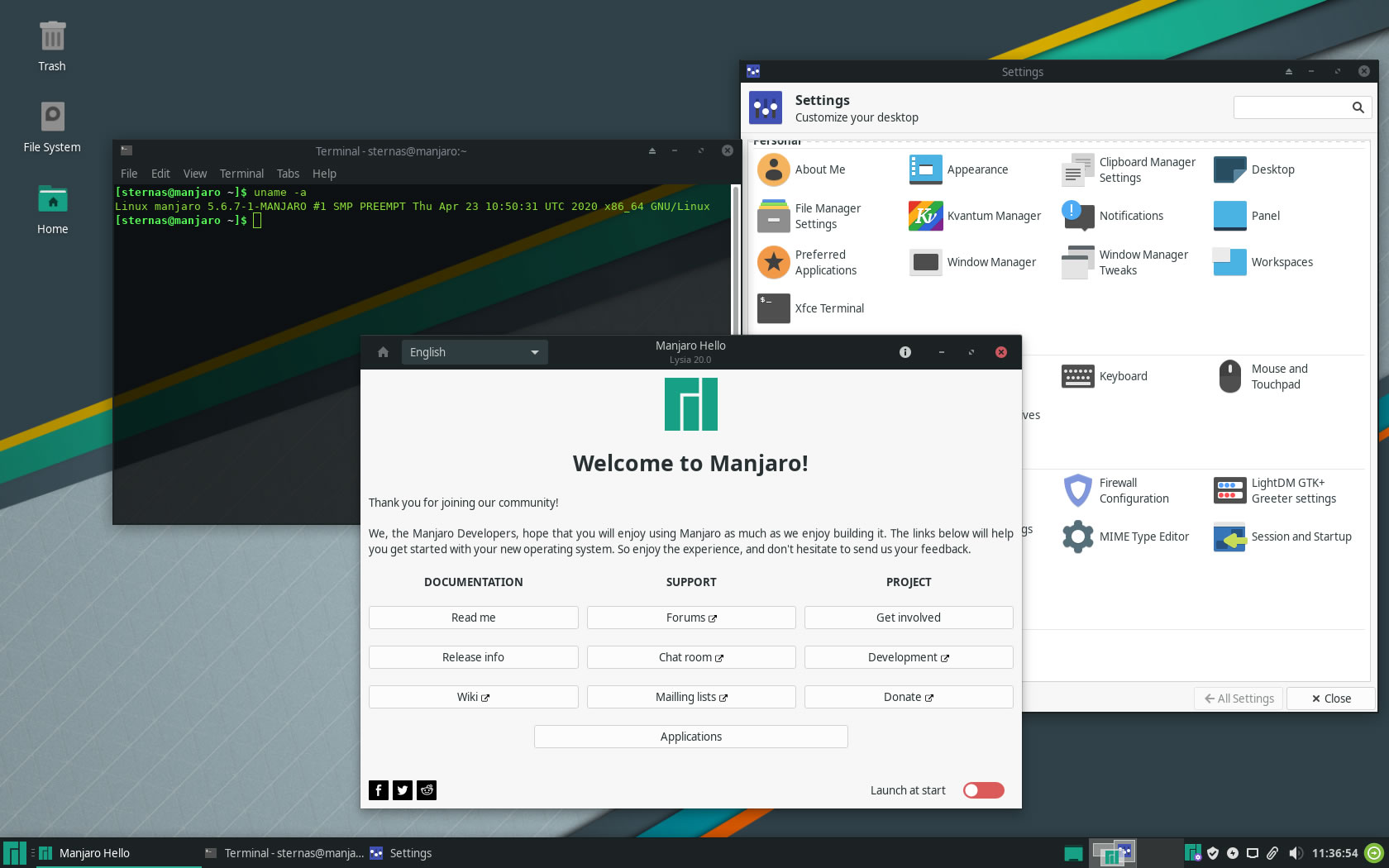Screen dimensions: 1389x868
Task: Click the clipboard paperclip tray icon
Action: (x=1272, y=853)
